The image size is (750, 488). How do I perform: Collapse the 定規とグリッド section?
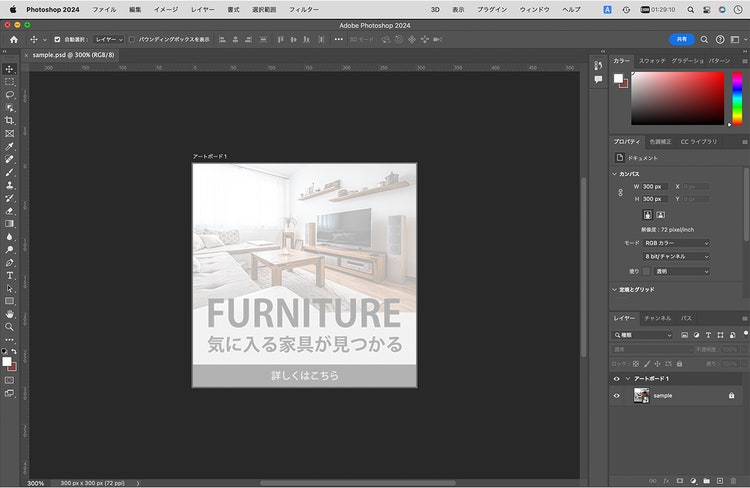(x=615, y=290)
